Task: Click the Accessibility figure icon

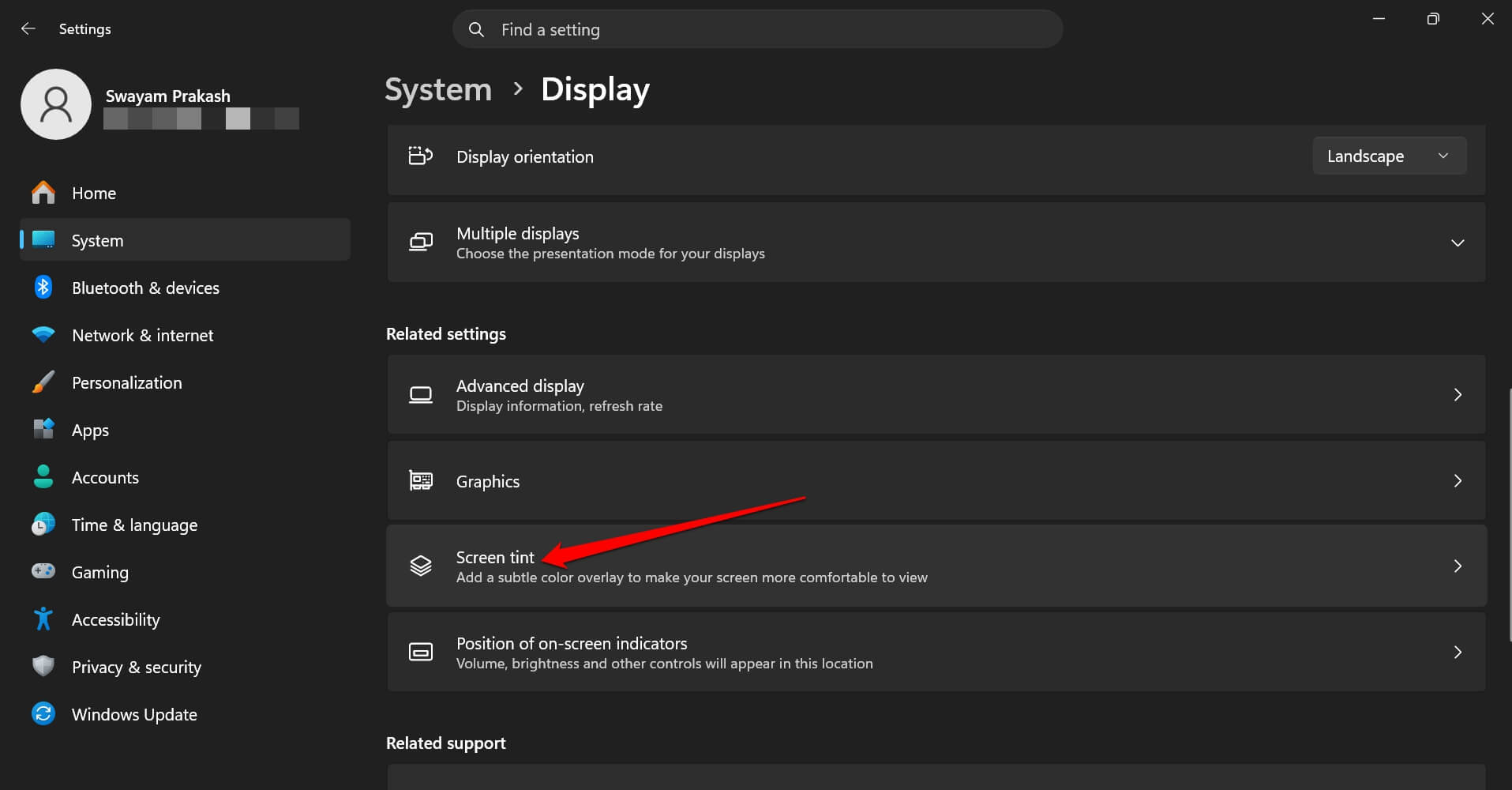Action: click(x=43, y=619)
